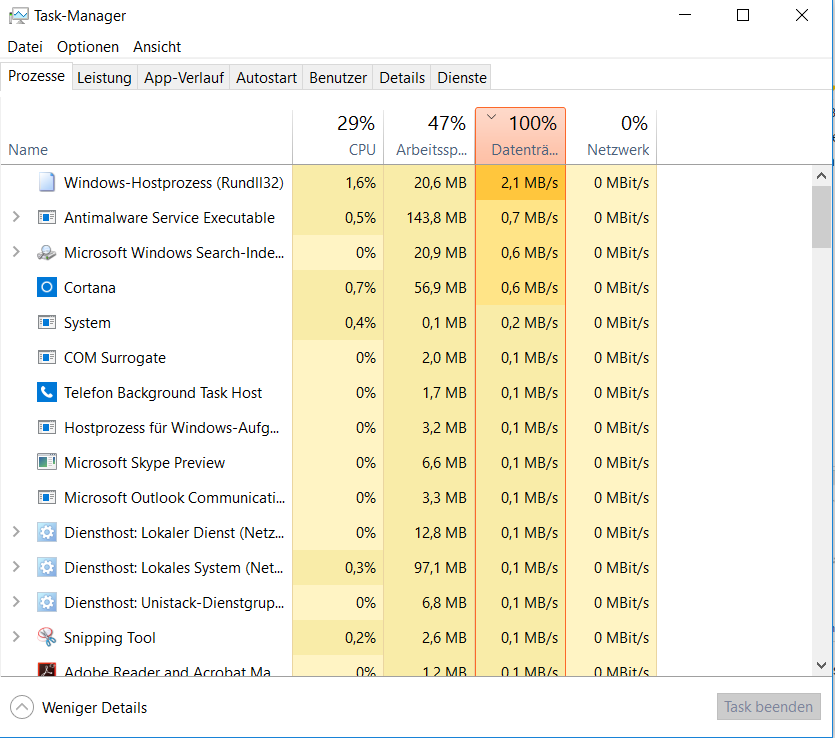Click the 2,1 MB/s disk value
Viewport: 835px width, 738px height.
(529, 183)
